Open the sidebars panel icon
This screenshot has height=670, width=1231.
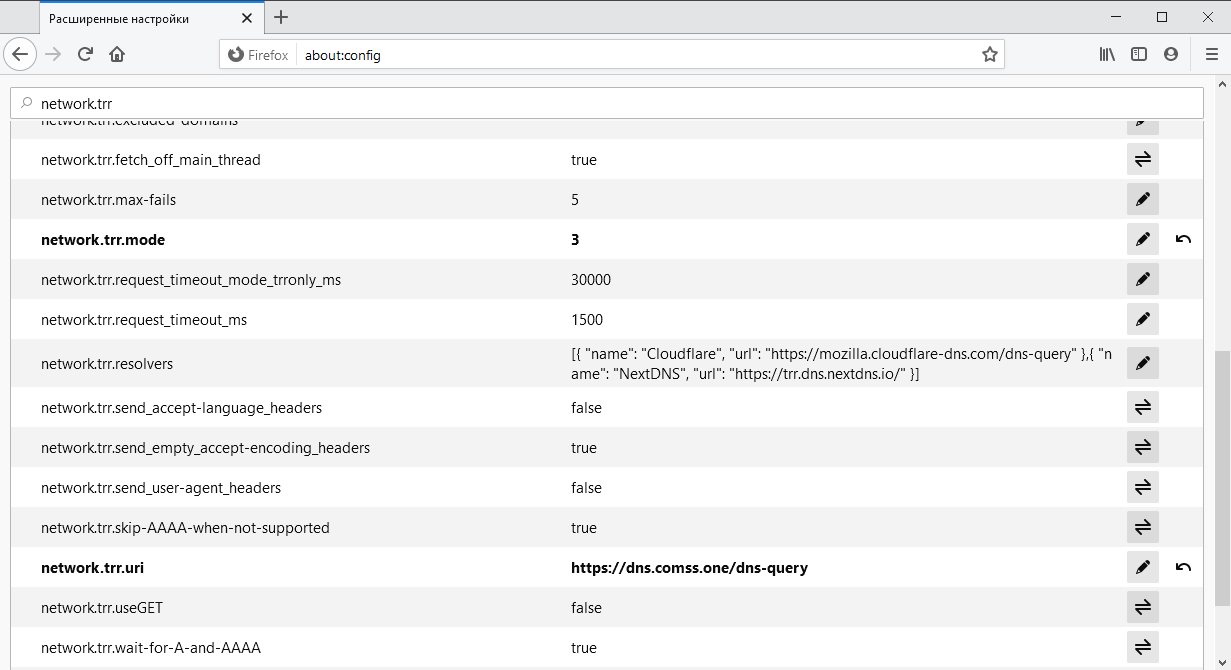(x=1139, y=54)
